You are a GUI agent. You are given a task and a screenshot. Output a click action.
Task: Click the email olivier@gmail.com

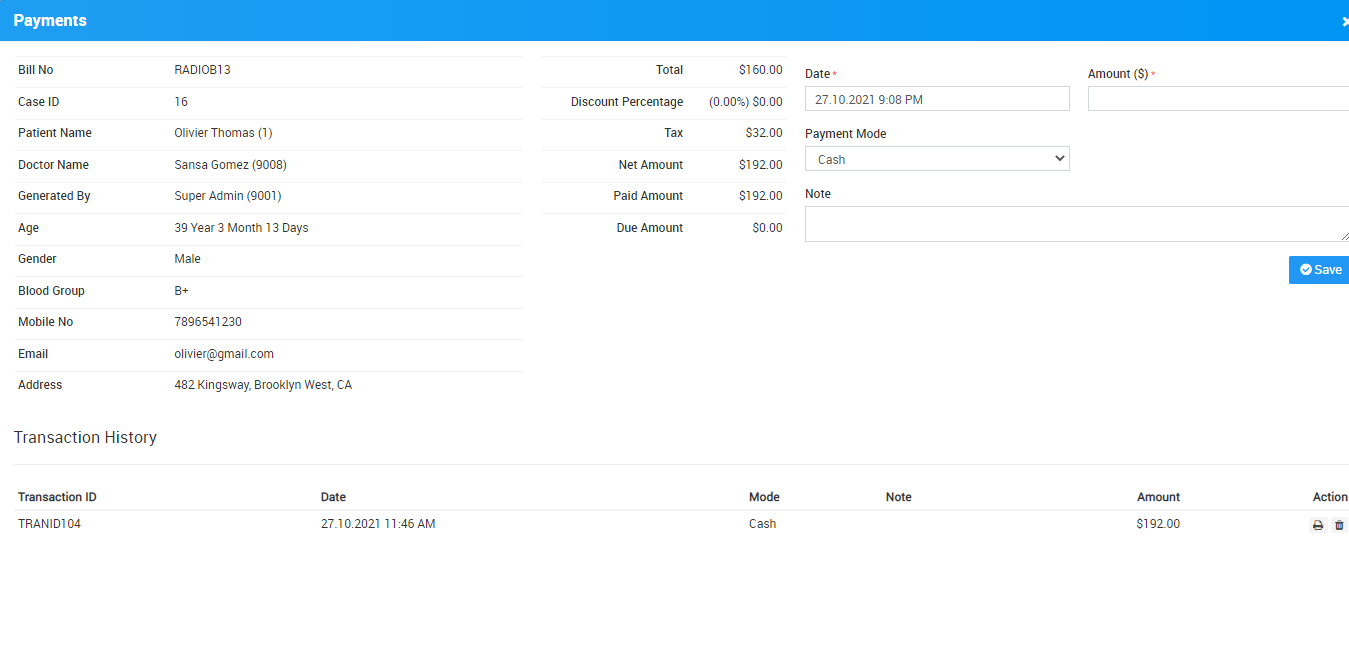(x=224, y=354)
